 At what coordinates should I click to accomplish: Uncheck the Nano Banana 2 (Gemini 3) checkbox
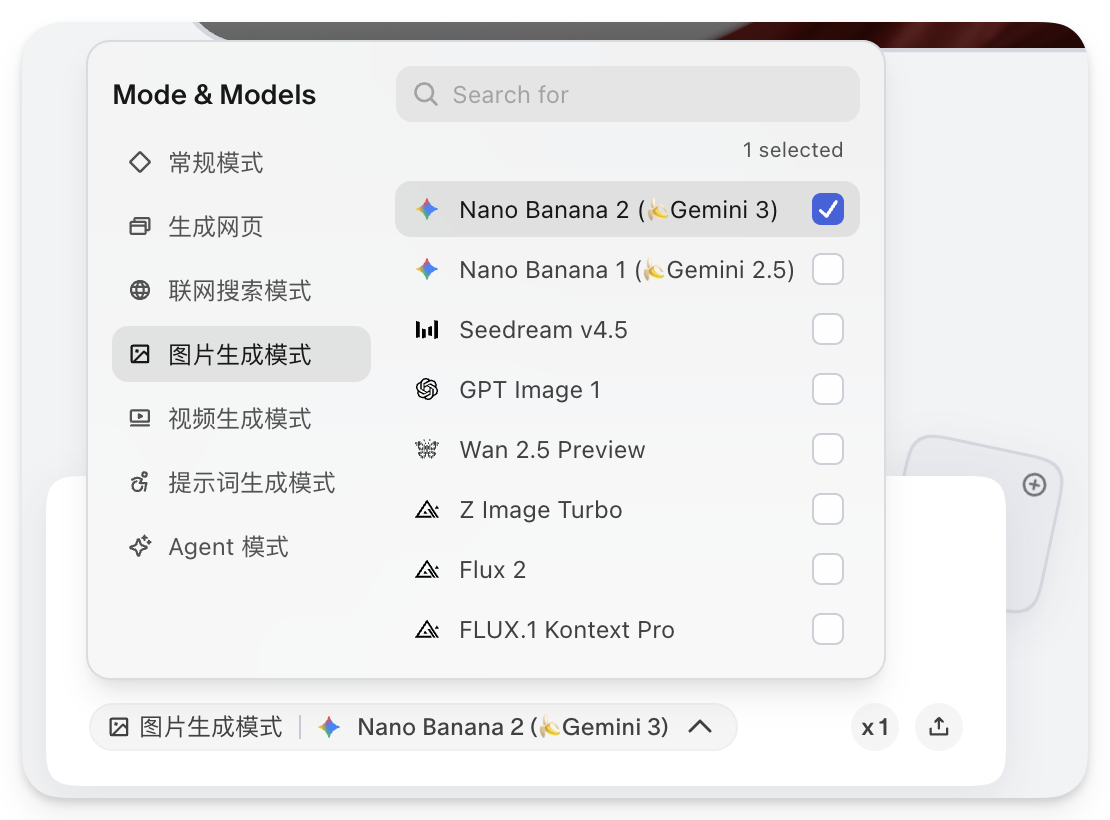coord(828,209)
